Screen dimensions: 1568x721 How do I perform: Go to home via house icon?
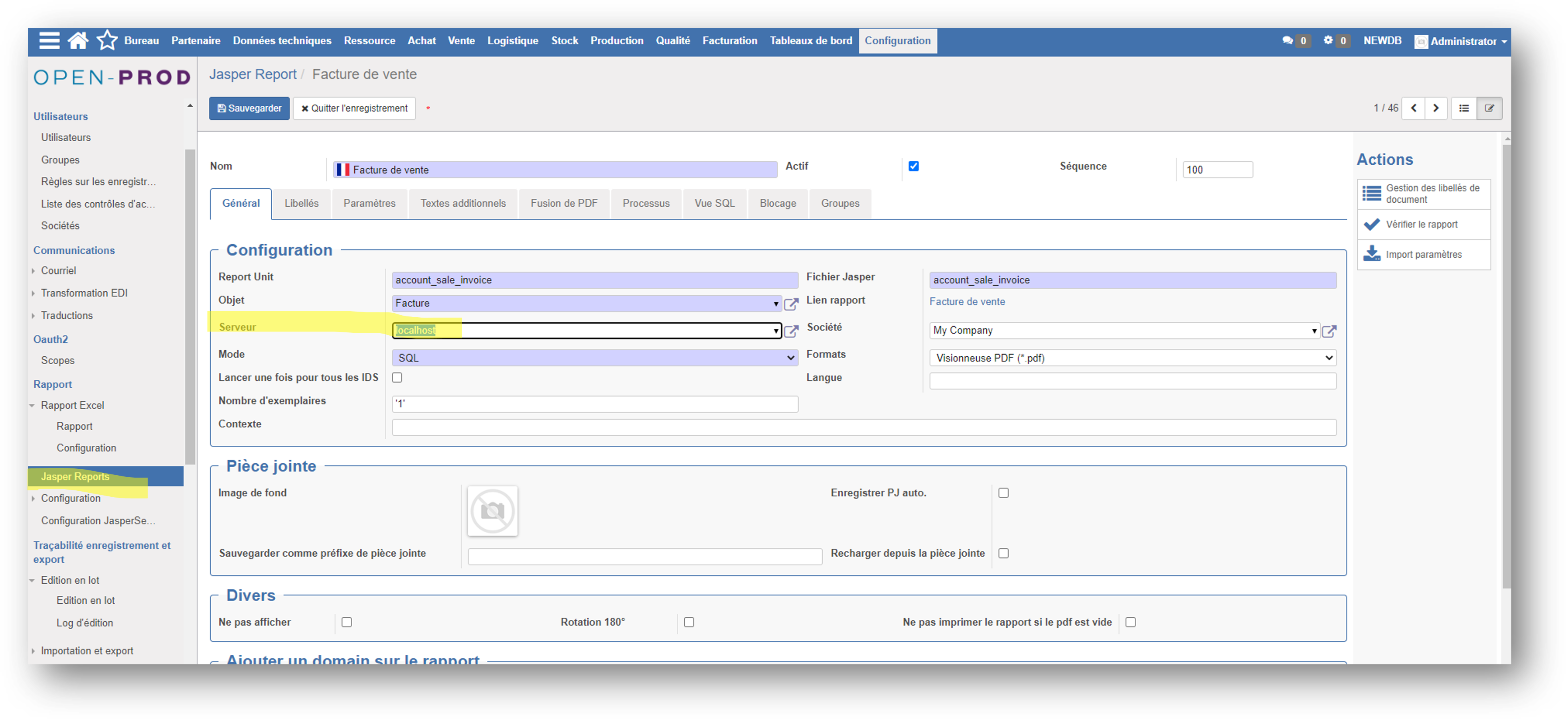(78, 40)
